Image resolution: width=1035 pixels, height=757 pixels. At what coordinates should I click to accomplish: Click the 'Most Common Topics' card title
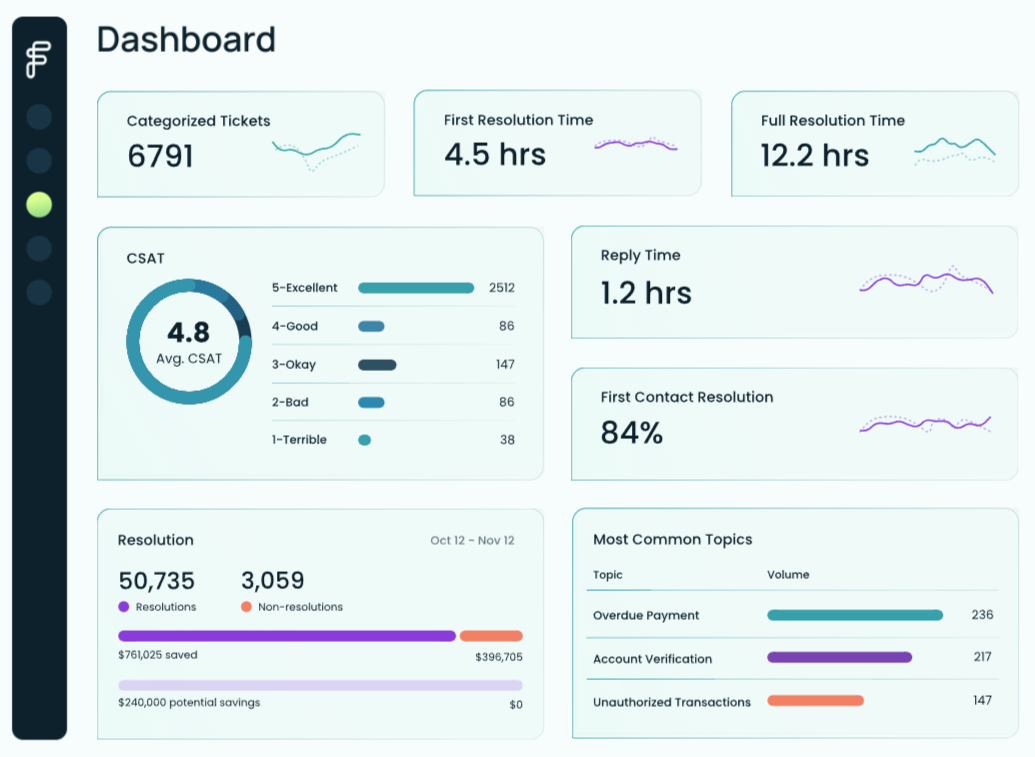click(x=672, y=540)
